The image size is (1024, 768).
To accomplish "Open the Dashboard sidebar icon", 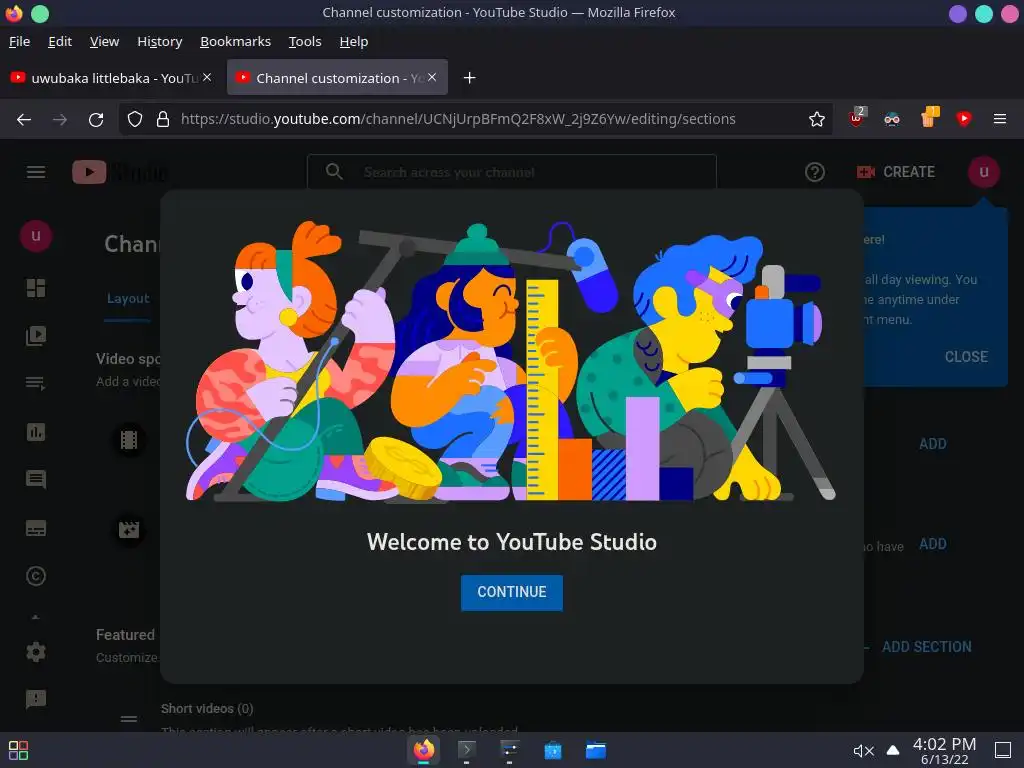I will point(36,287).
